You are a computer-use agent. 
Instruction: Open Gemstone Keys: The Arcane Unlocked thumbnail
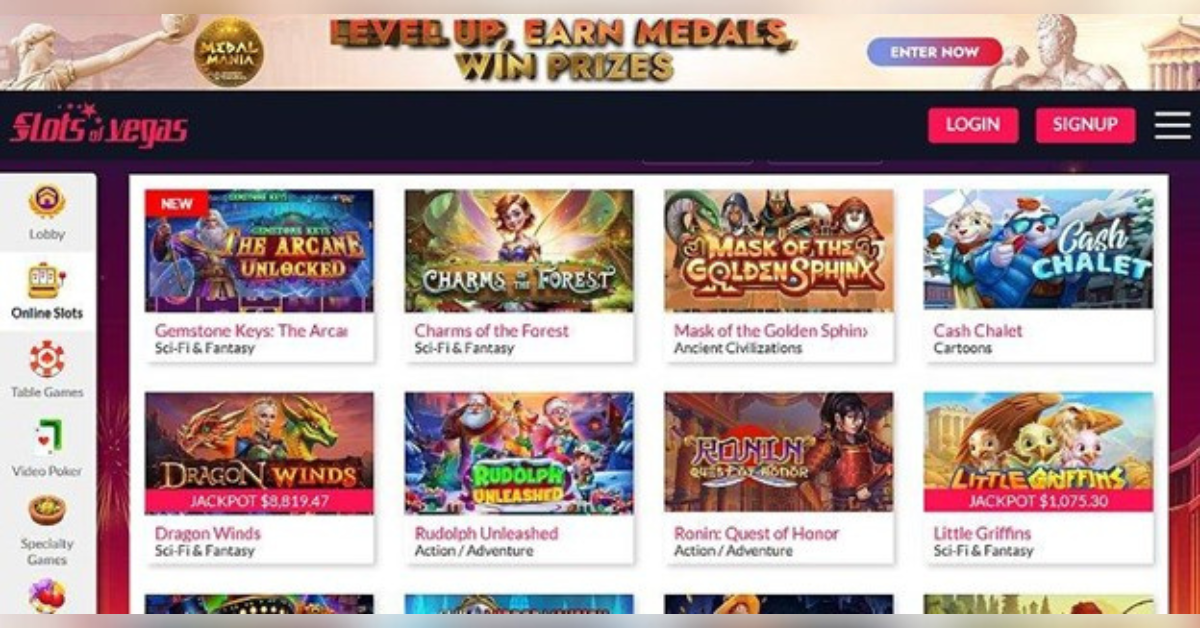tap(260, 251)
